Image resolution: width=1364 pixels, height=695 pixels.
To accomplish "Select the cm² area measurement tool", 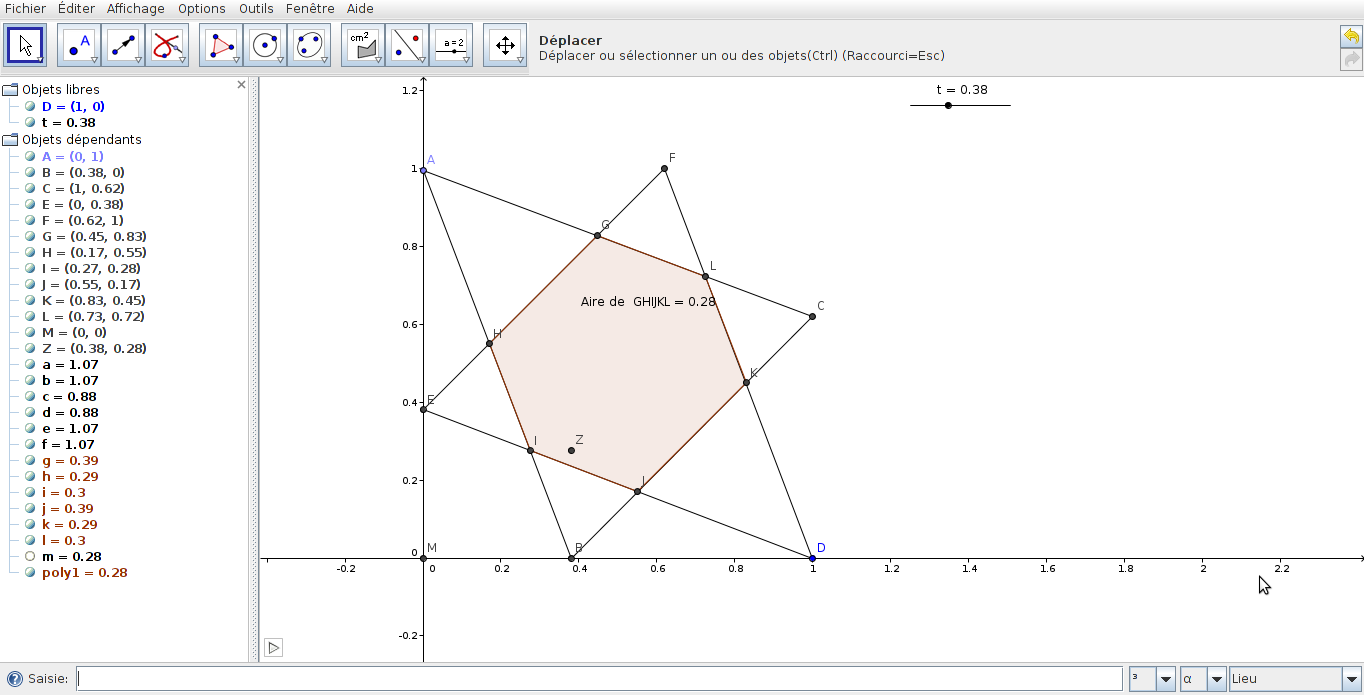I will (362, 45).
